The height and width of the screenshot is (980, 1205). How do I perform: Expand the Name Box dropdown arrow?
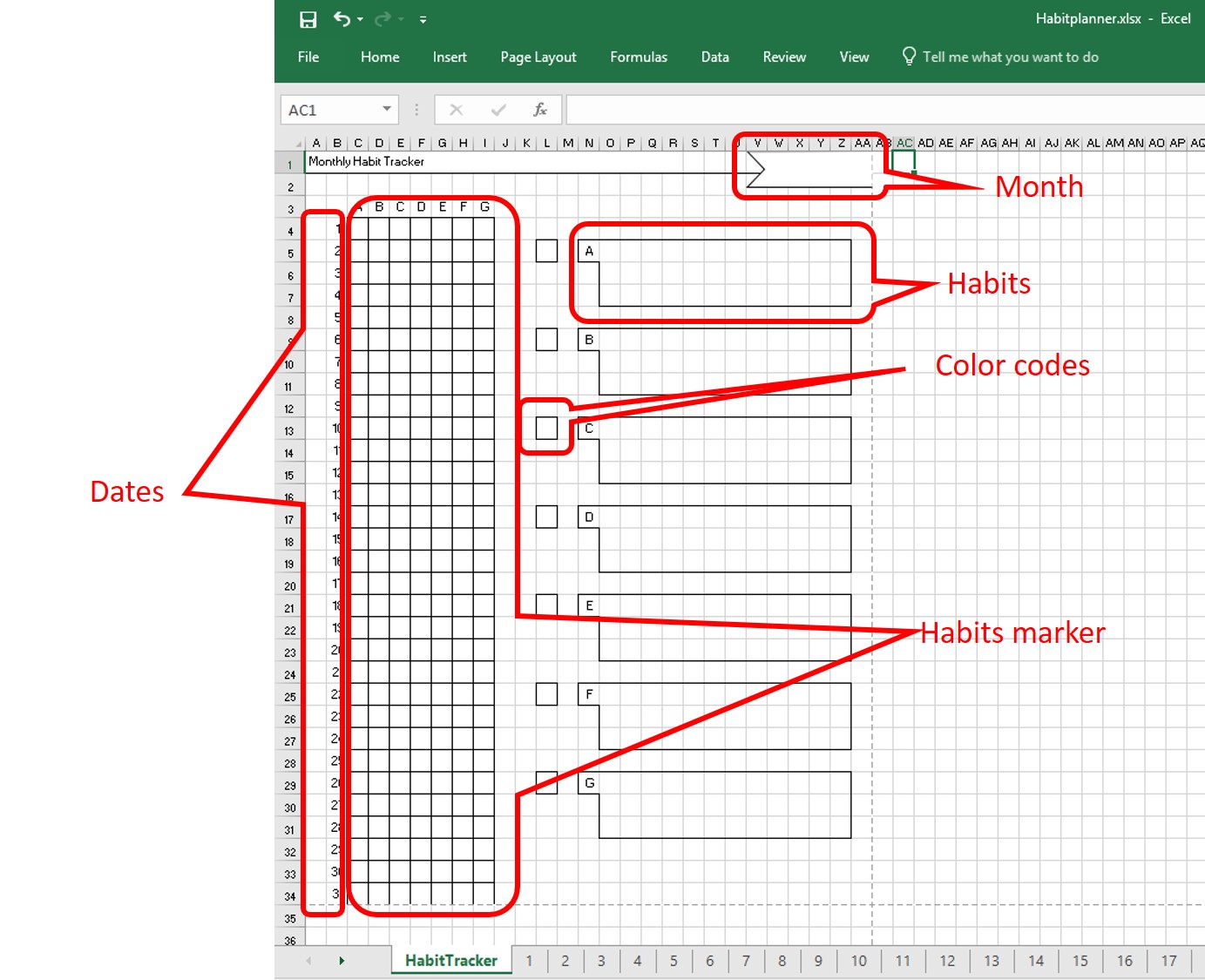tap(387, 109)
